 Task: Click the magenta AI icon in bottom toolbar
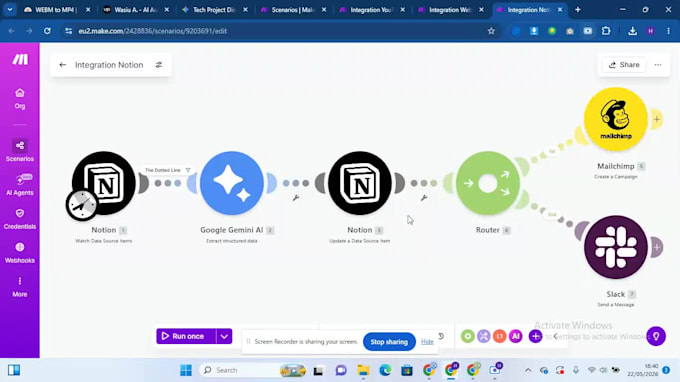[516, 336]
